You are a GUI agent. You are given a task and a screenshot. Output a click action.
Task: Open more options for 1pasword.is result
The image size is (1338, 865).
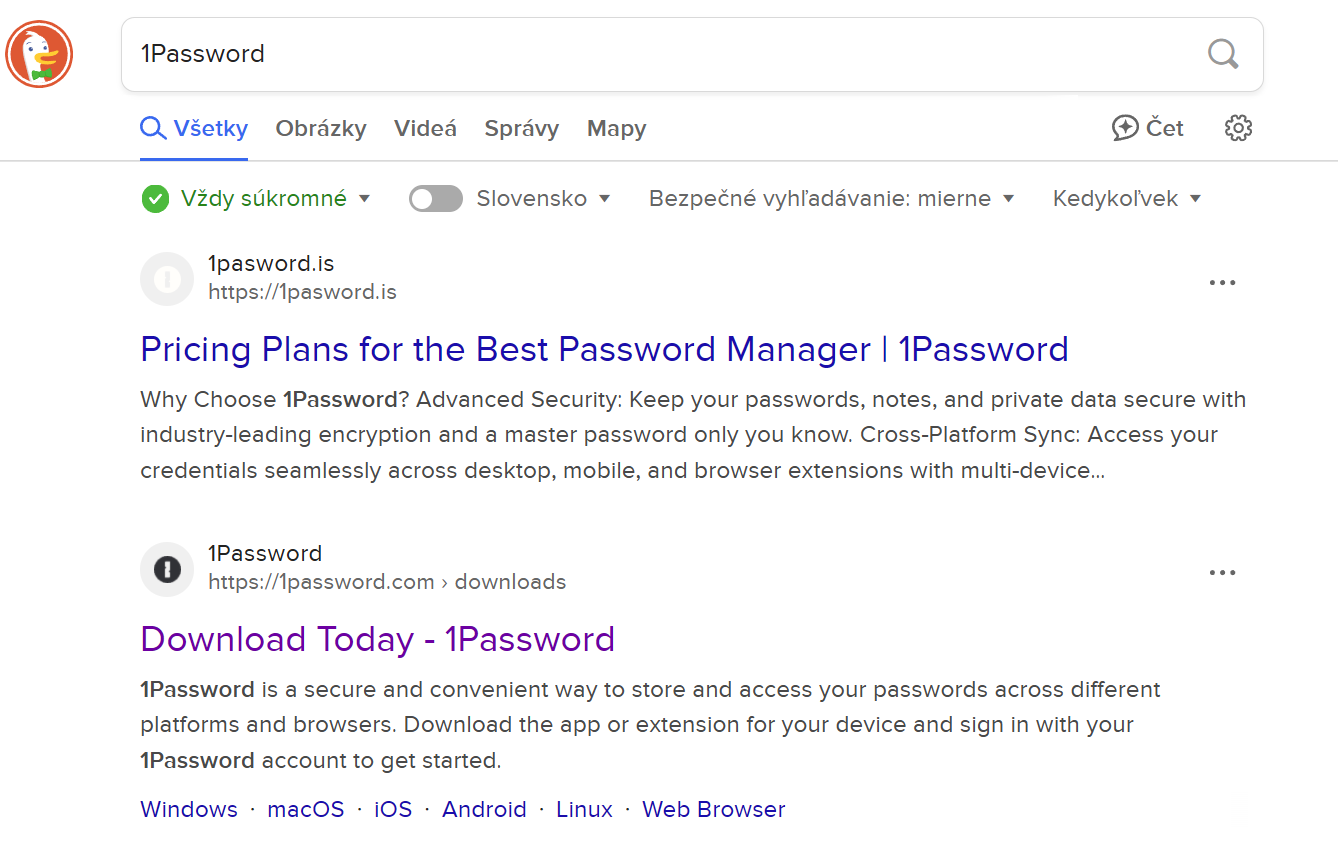pyautogui.click(x=1222, y=283)
